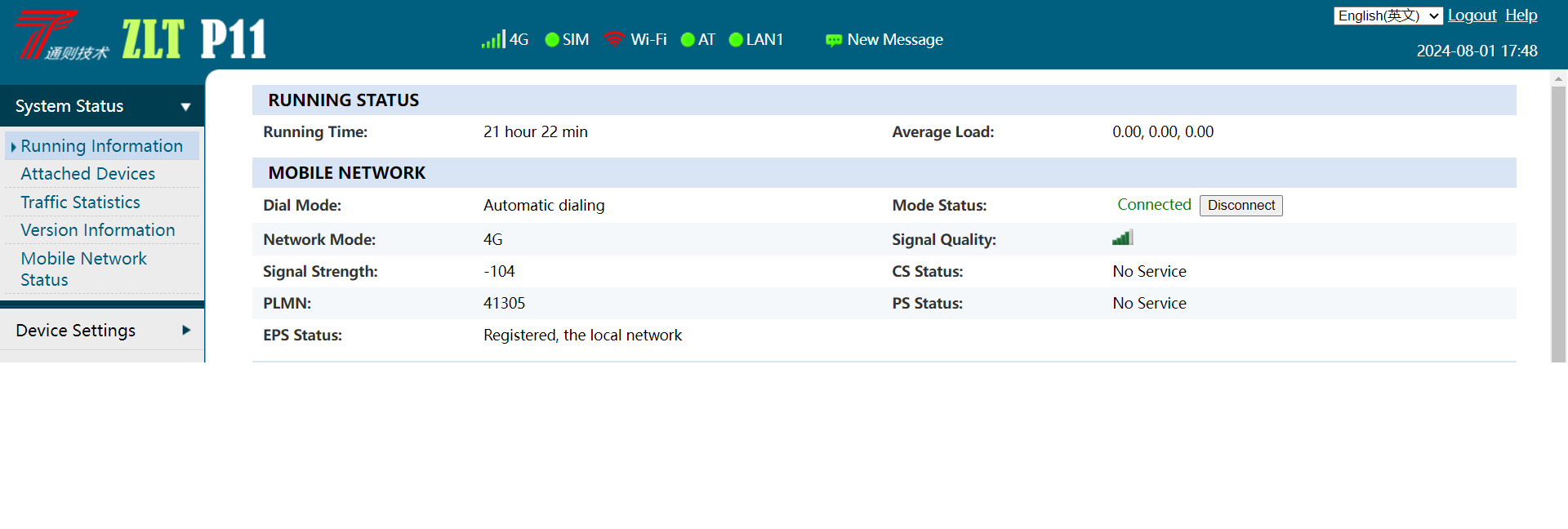This screenshot has width=1568, height=529.
Task: Click the green LAN1 status indicator
Action: tap(736, 39)
